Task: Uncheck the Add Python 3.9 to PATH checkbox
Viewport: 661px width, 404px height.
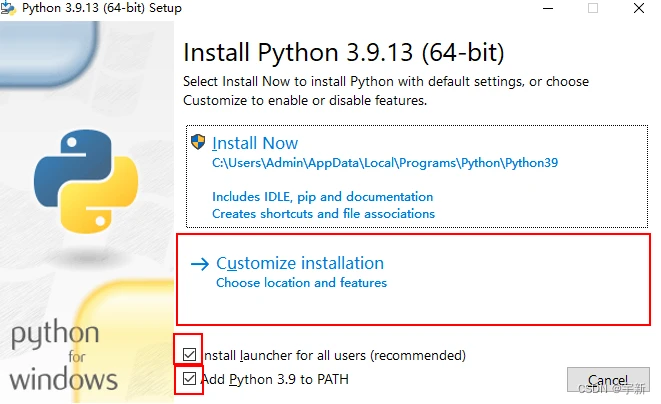Action: (x=190, y=379)
